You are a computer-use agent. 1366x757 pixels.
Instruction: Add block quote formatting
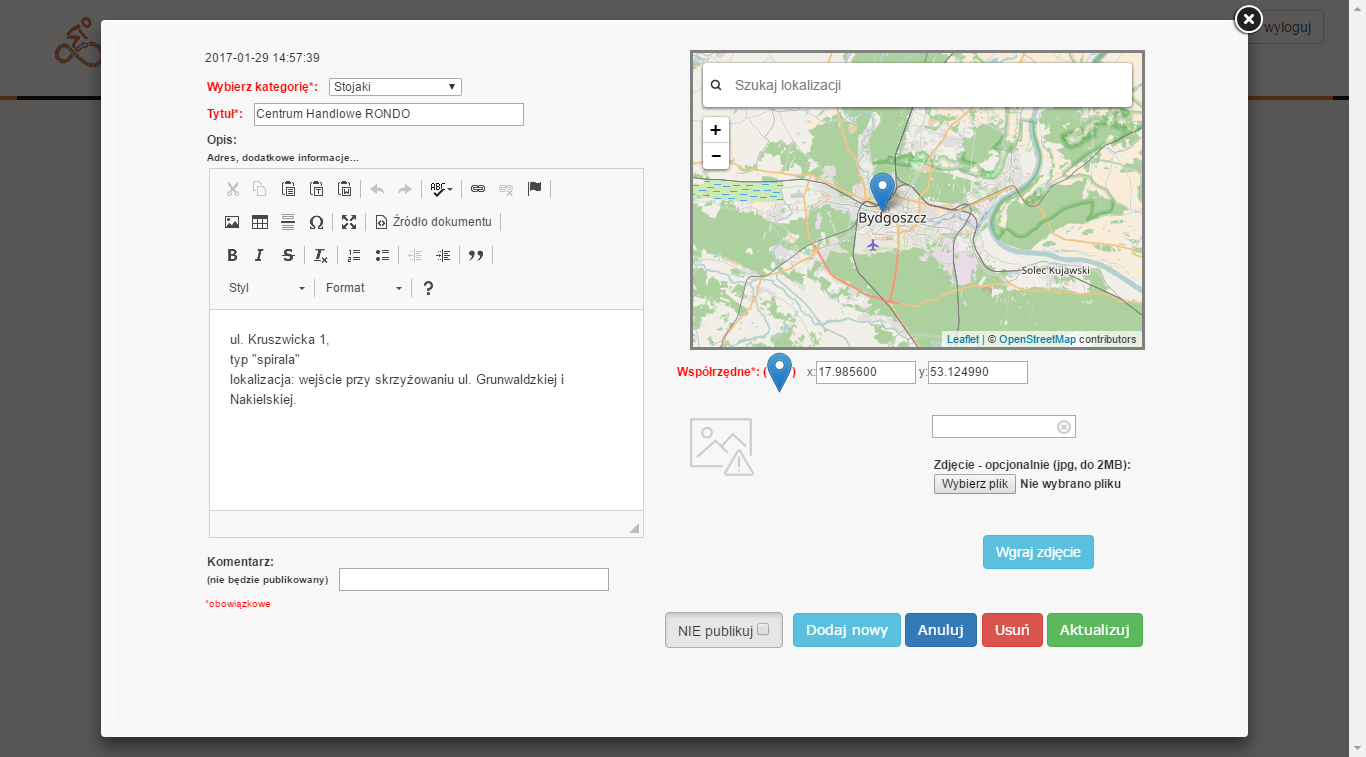pos(476,255)
